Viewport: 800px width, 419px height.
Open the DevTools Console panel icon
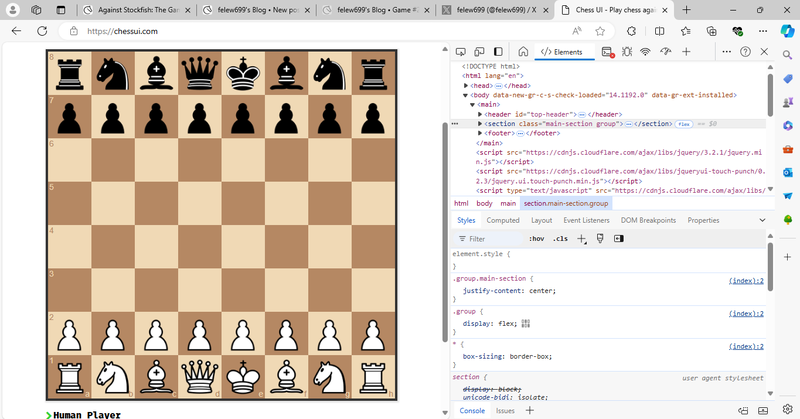(607, 52)
